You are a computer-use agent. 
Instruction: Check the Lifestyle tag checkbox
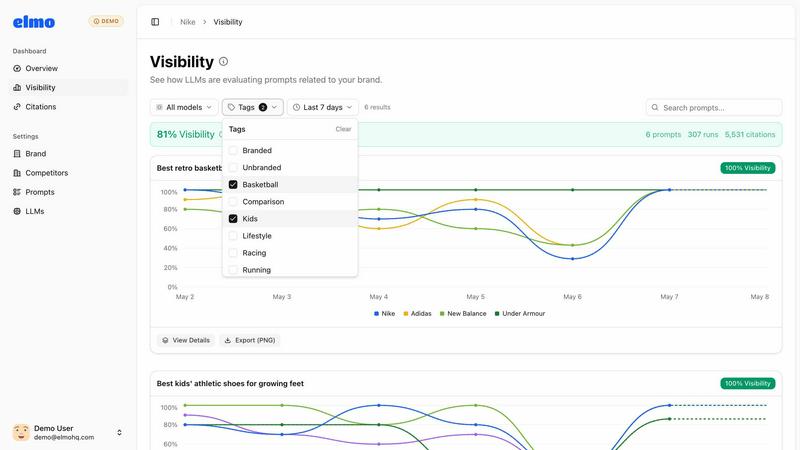pyautogui.click(x=233, y=236)
